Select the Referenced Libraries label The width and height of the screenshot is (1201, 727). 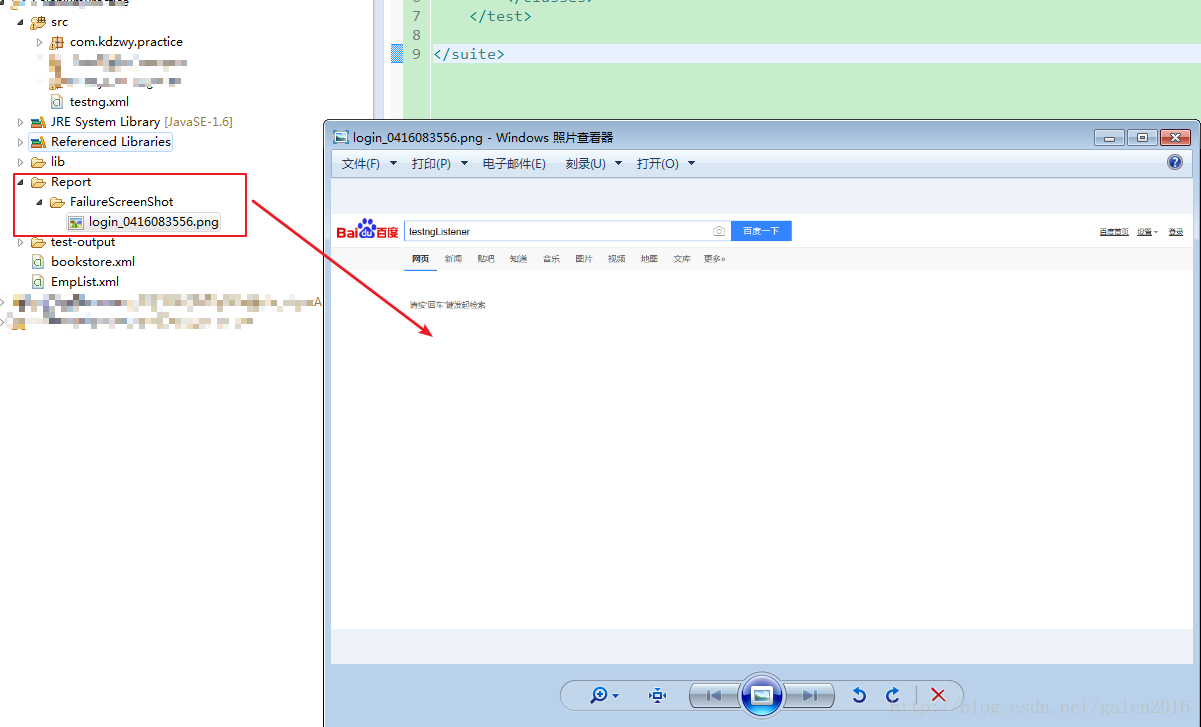[x=111, y=142]
